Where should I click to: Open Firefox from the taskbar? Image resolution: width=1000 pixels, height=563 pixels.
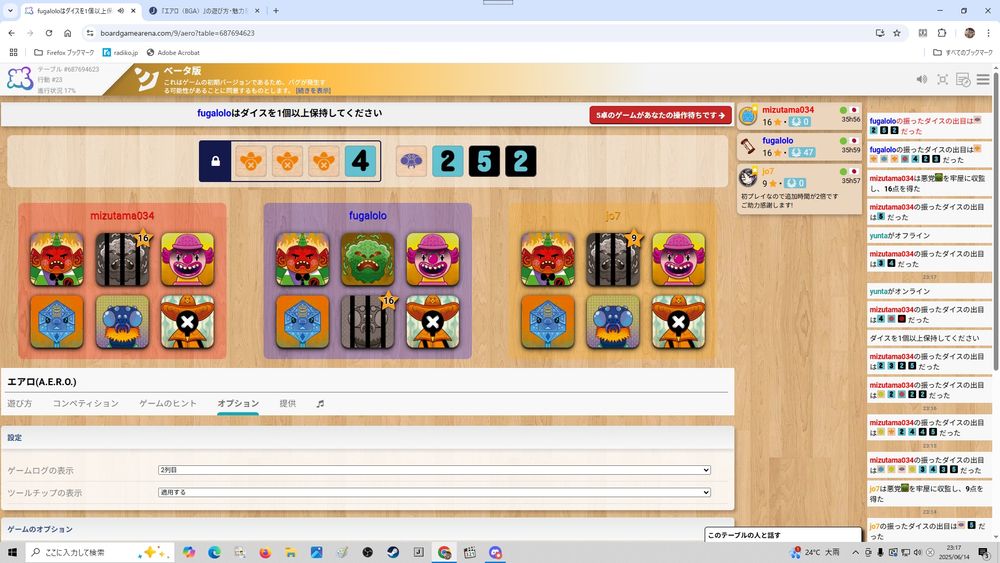pyautogui.click(x=265, y=552)
